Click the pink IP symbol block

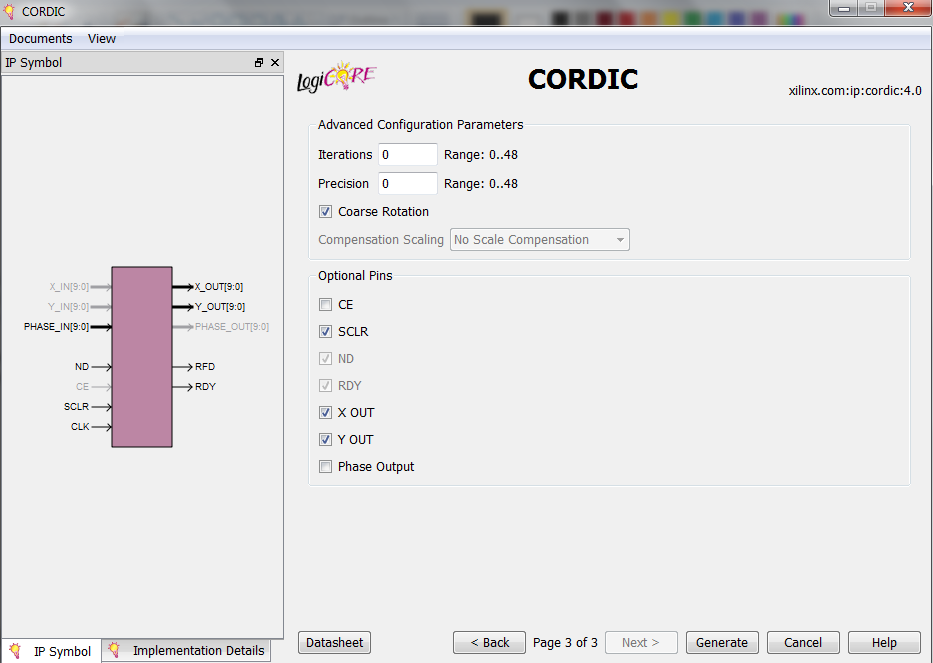(142, 356)
